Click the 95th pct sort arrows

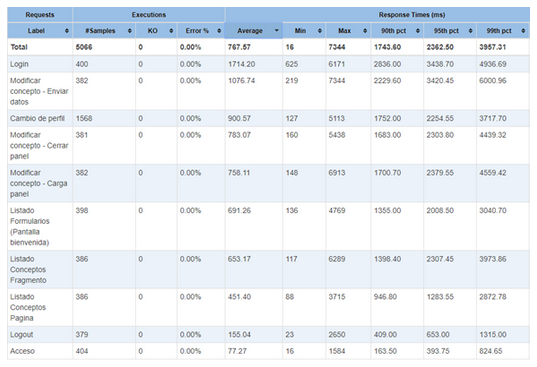(470, 31)
